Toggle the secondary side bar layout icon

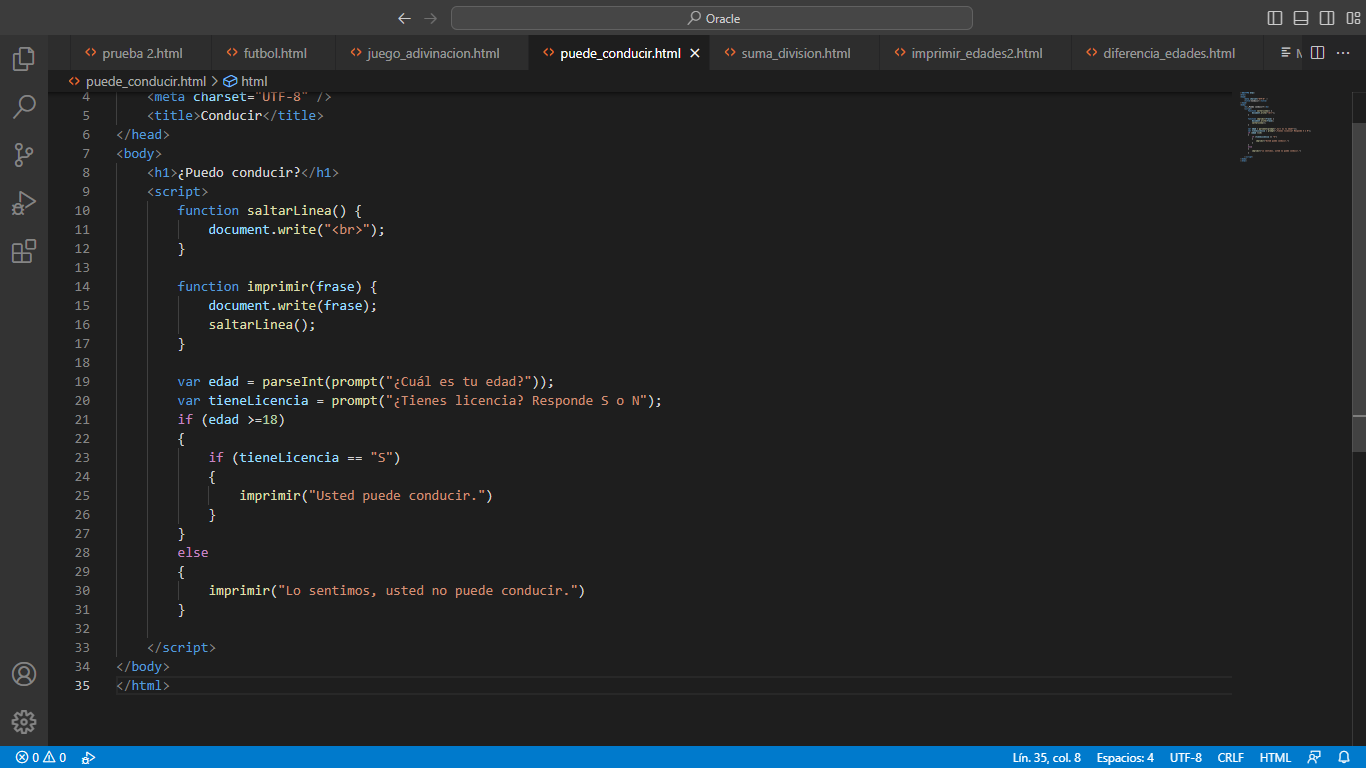1327,18
